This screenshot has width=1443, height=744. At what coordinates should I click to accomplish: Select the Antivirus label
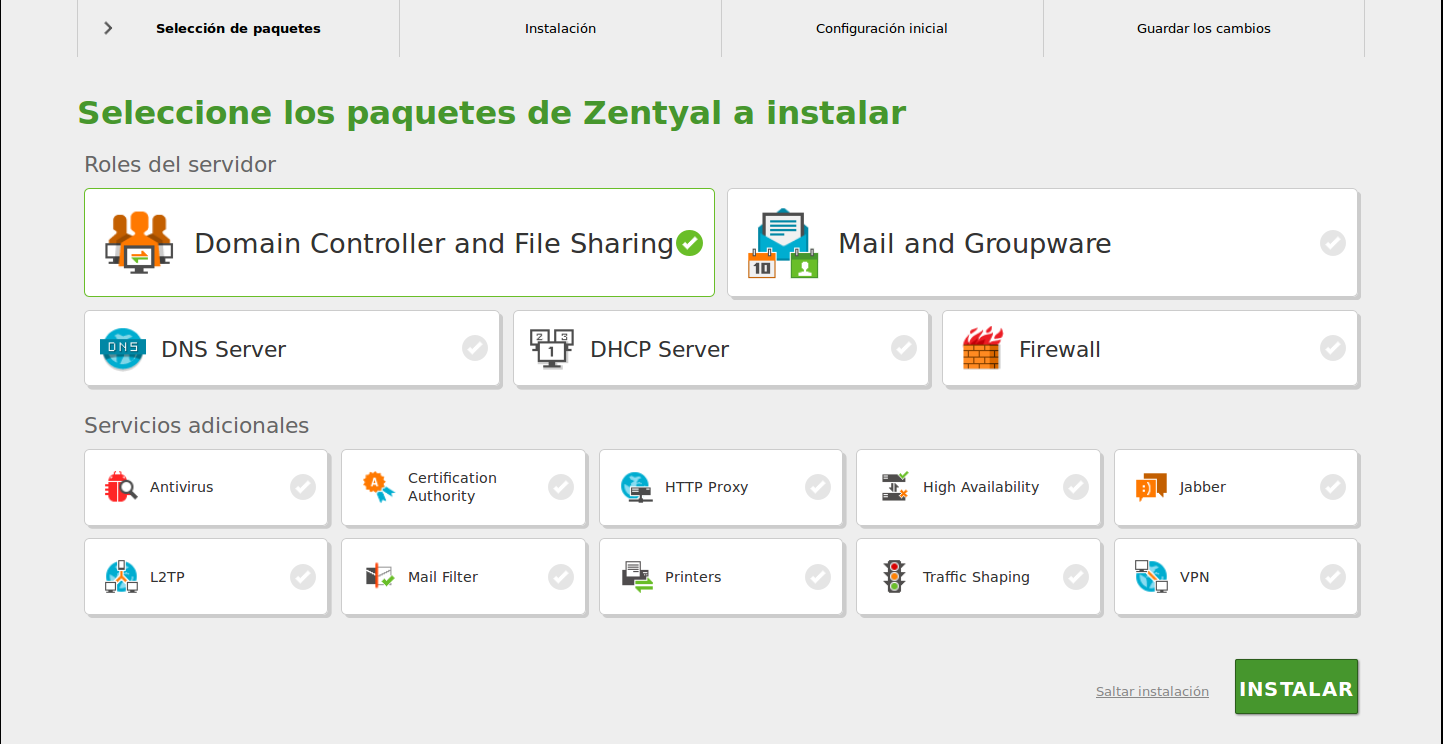[182, 487]
